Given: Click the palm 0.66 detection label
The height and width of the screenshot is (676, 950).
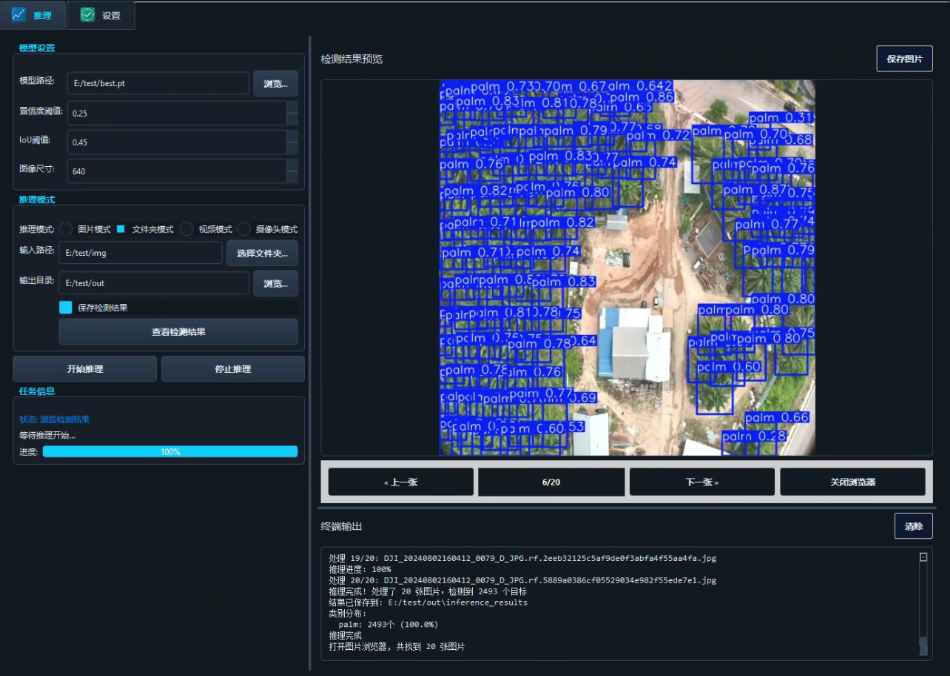Looking at the screenshot, I should [x=777, y=417].
